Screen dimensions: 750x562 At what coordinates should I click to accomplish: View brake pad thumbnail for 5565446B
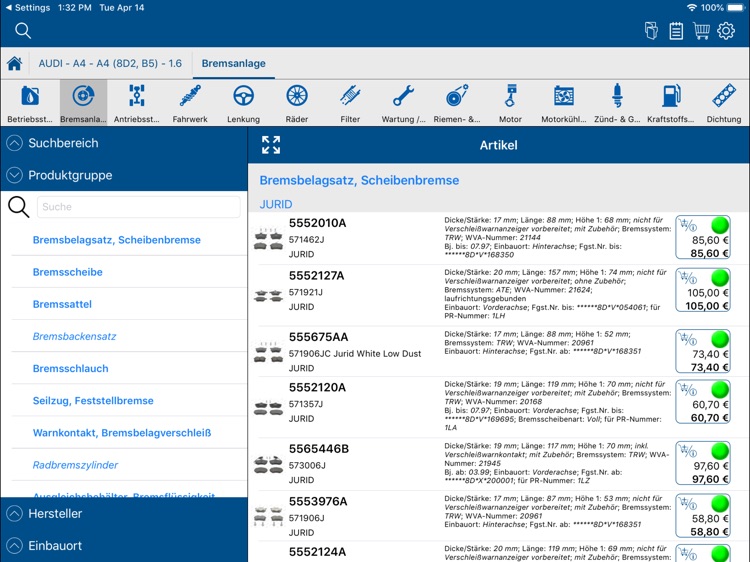click(x=268, y=464)
